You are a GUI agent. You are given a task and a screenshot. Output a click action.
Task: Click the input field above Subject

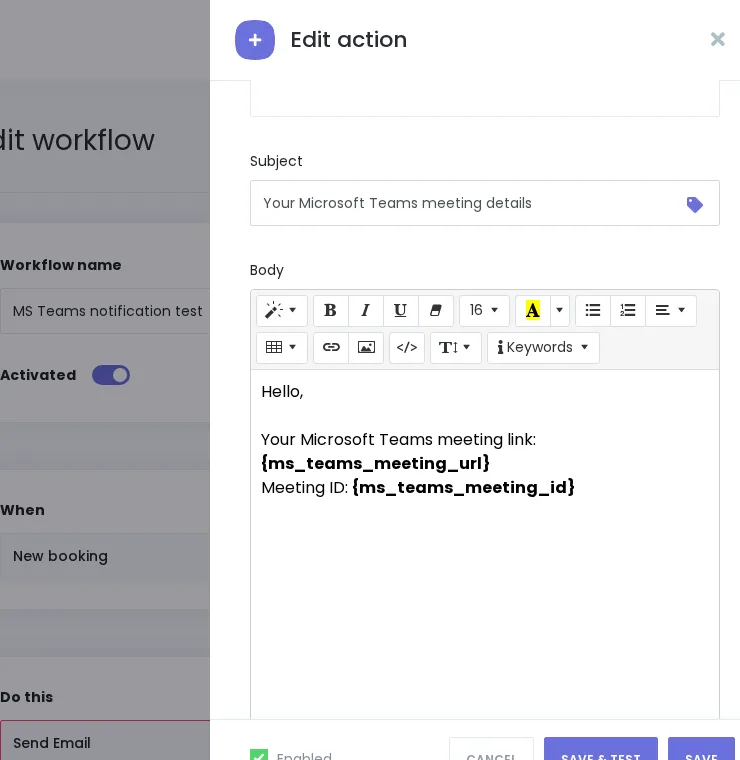[485, 98]
